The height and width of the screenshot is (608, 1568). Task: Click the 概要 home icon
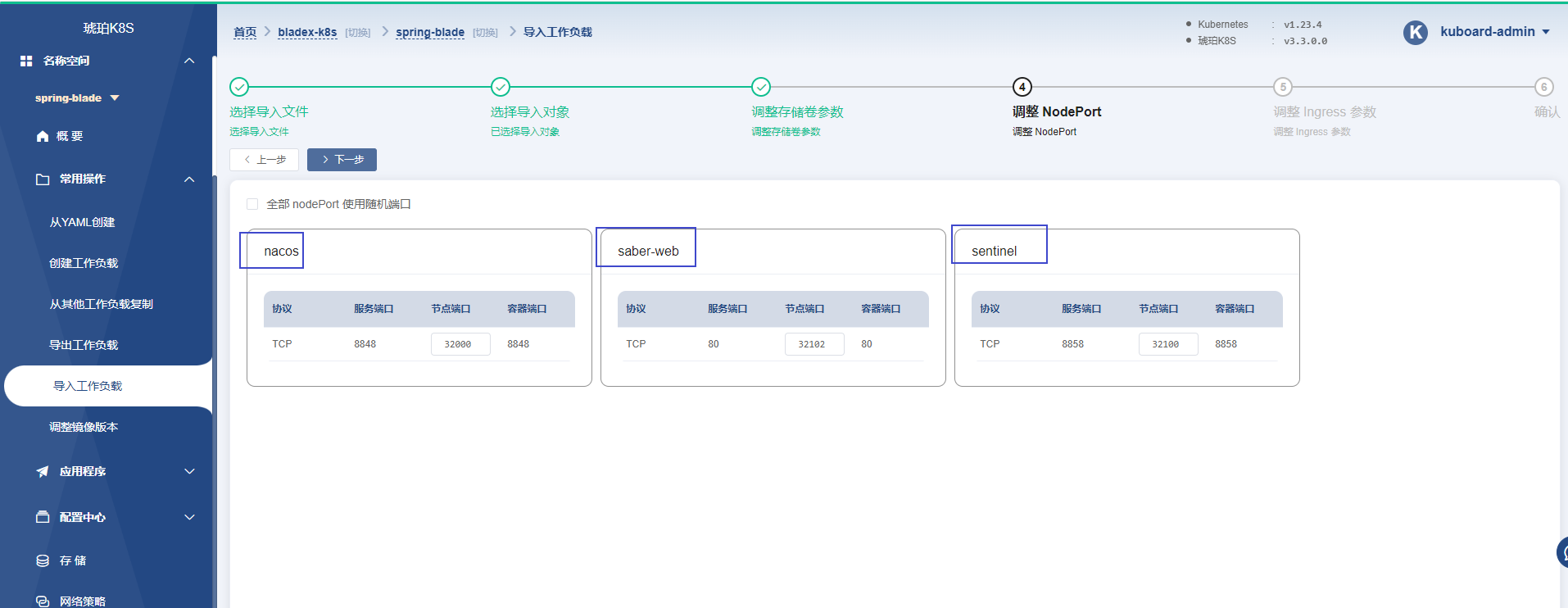(43, 136)
